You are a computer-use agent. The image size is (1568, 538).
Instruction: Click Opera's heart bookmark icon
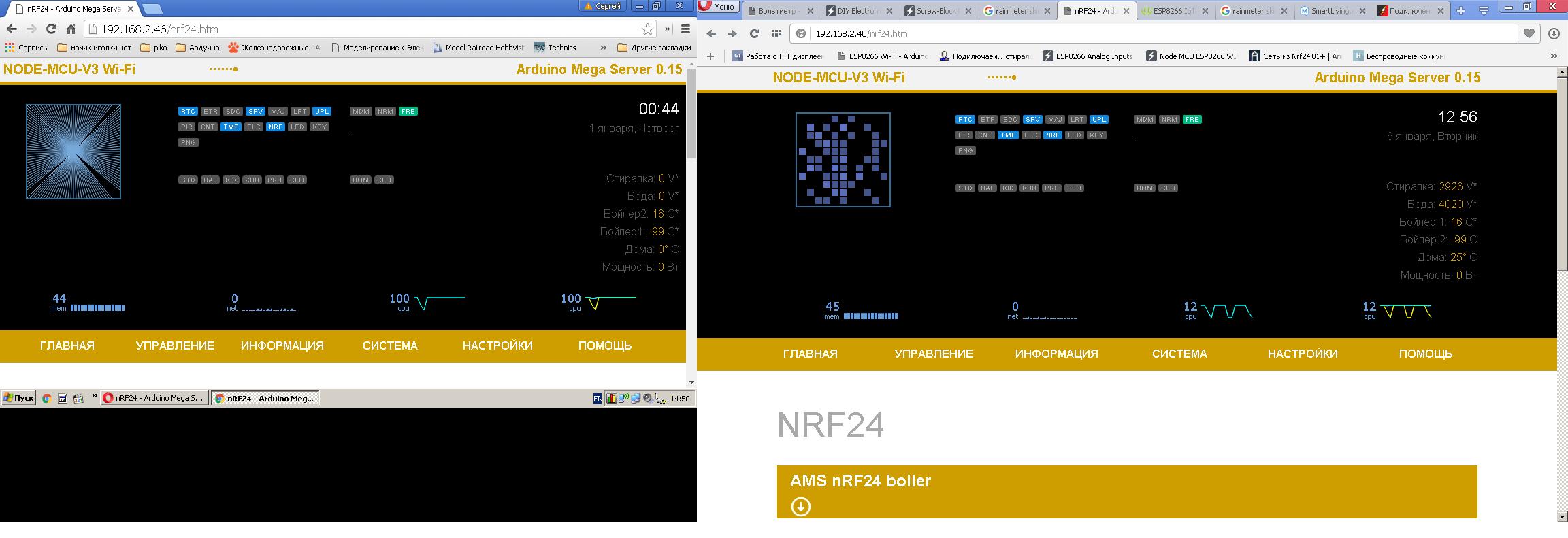[x=1529, y=33]
